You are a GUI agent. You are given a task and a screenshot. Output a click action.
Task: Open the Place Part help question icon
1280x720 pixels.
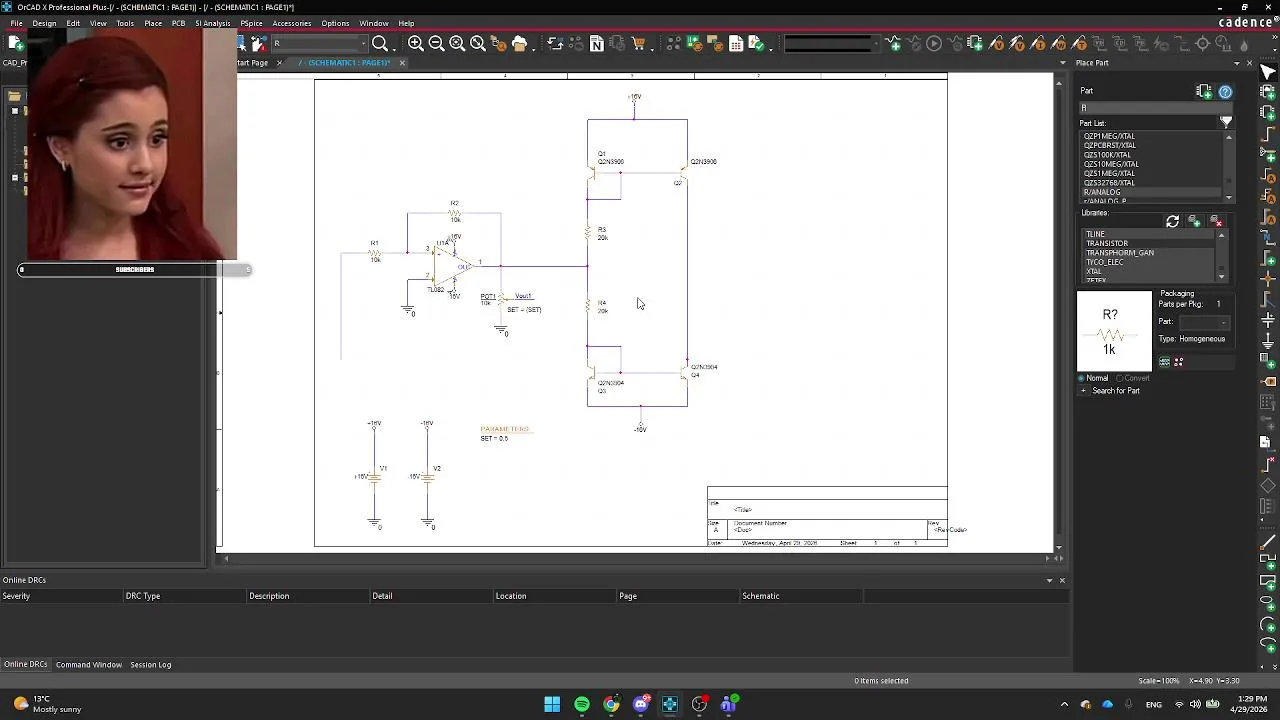click(x=1225, y=91)
